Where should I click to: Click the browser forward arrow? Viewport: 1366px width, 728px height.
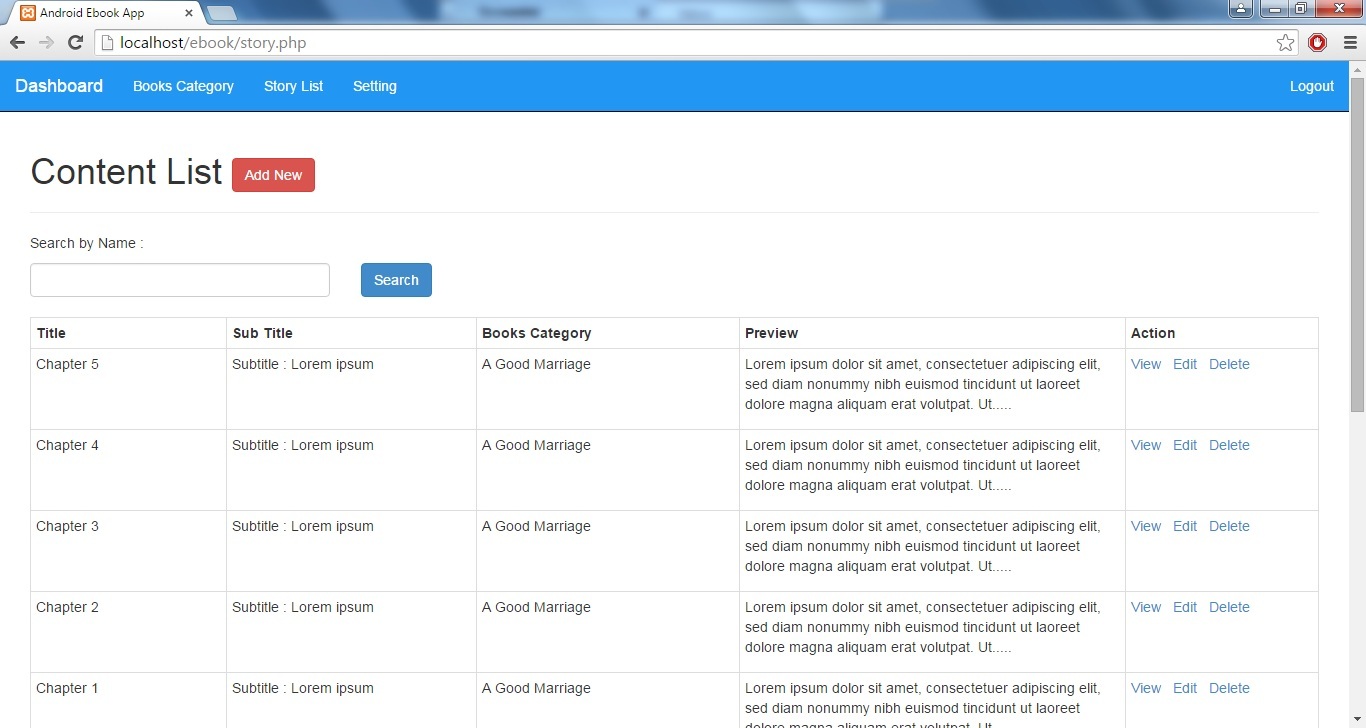coord(46,43)
